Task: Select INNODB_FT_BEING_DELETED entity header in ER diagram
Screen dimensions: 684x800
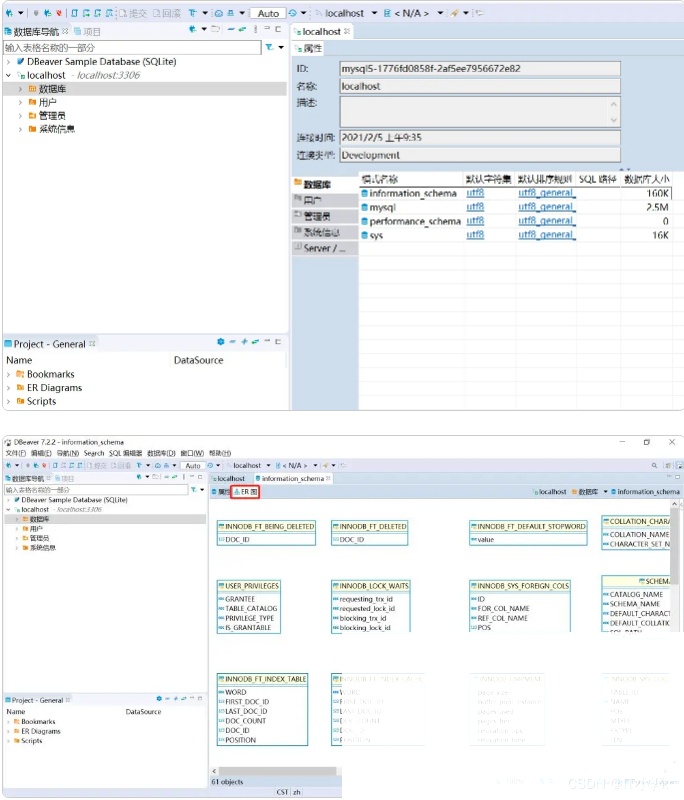Action: (266, 526)
